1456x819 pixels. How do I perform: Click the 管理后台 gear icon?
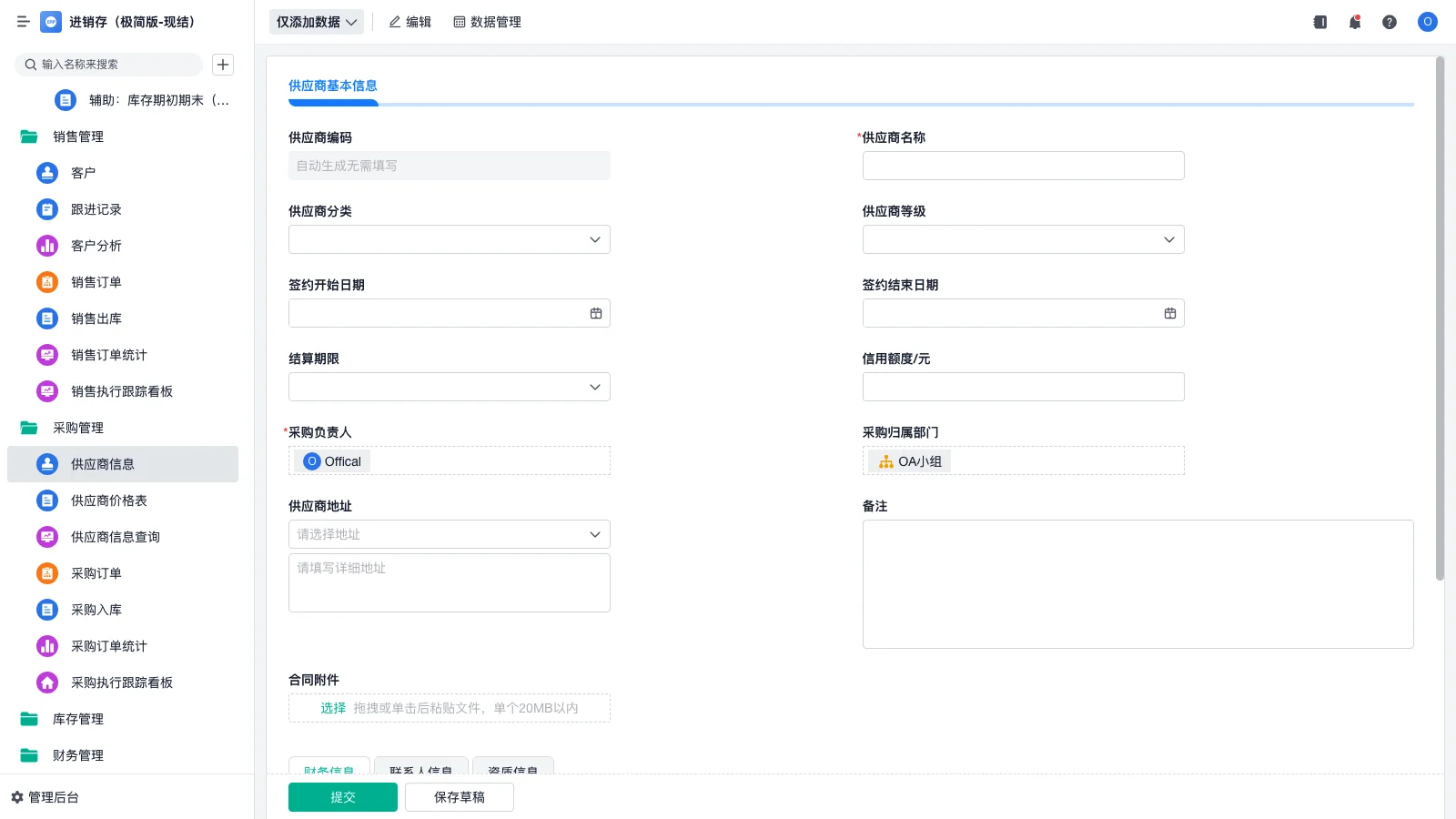[x=17, y=797]
